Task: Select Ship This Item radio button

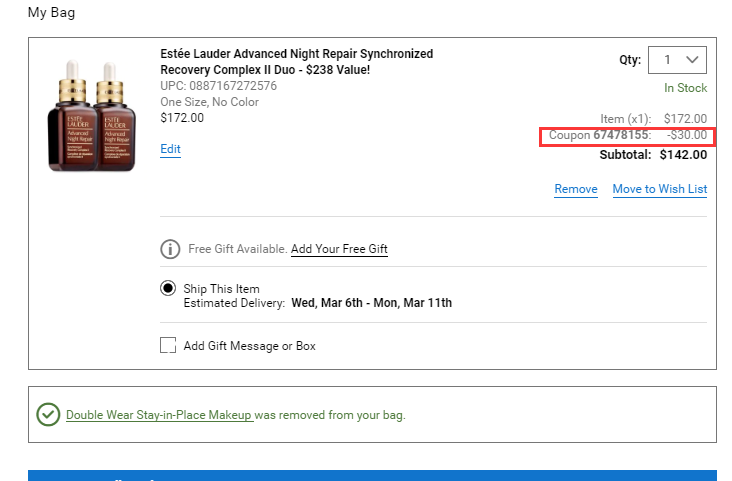Action: tap(168, 288)
